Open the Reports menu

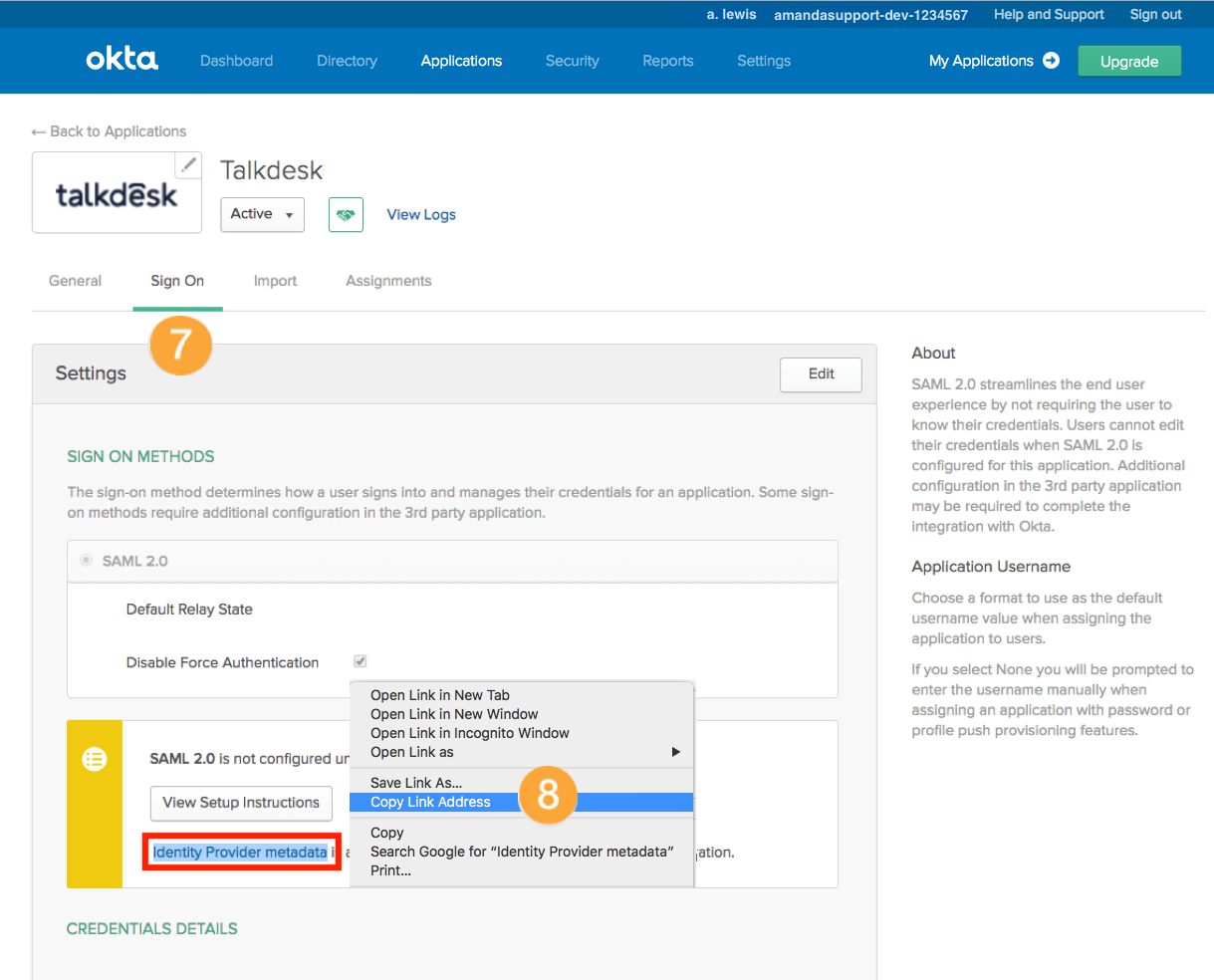click(x=668, y=61)
